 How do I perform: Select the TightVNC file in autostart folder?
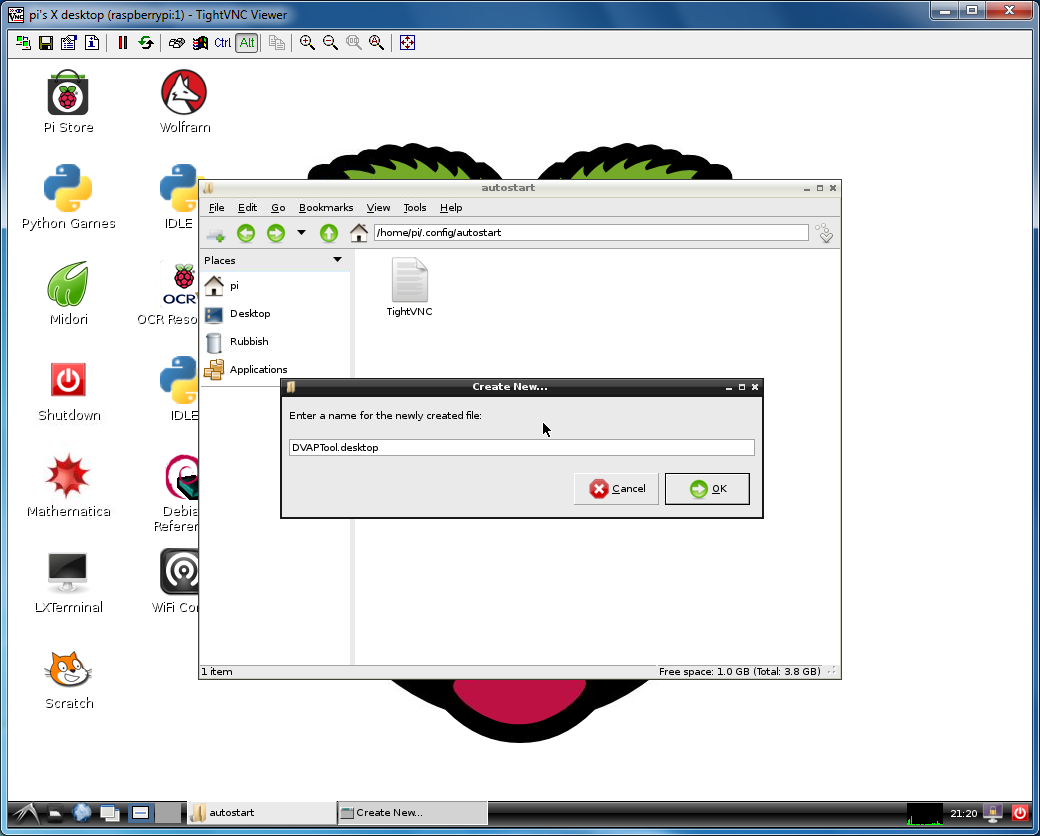coord(409,287)
